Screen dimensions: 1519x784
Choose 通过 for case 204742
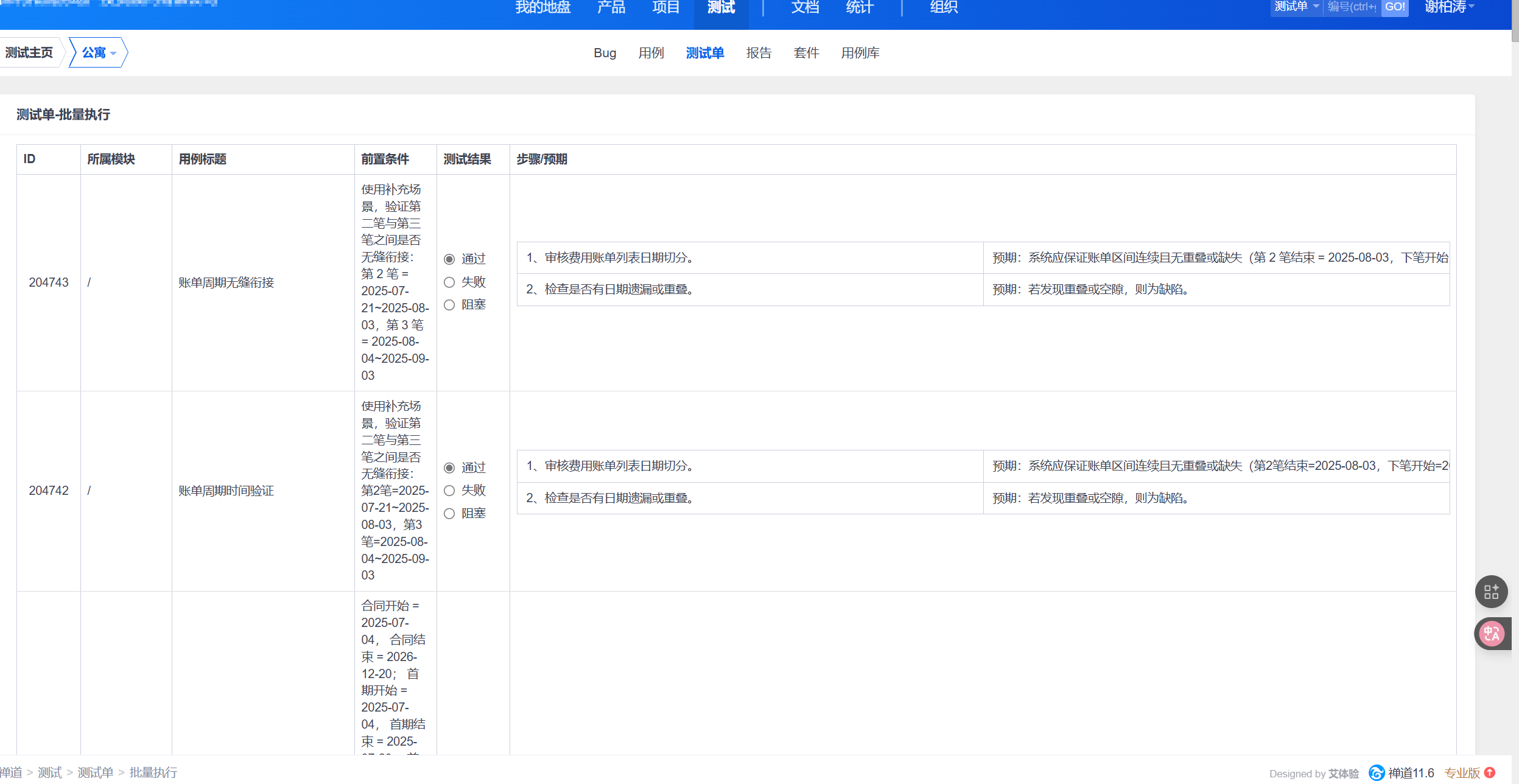[x=449, y=468]
